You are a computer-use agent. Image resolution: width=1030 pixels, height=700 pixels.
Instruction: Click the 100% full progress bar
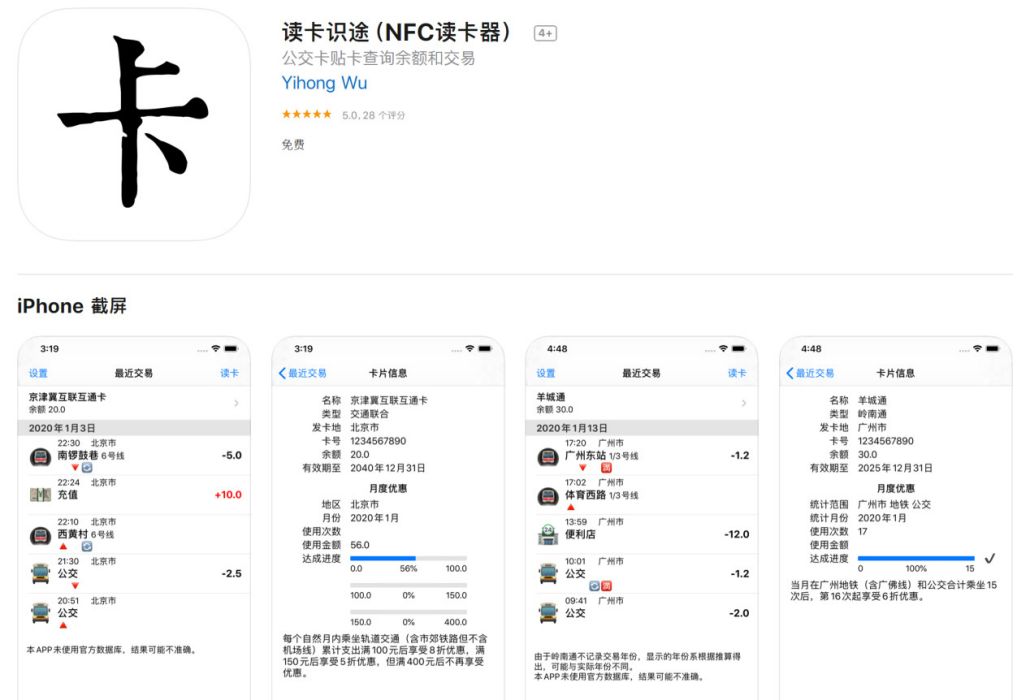click(916, 558)
